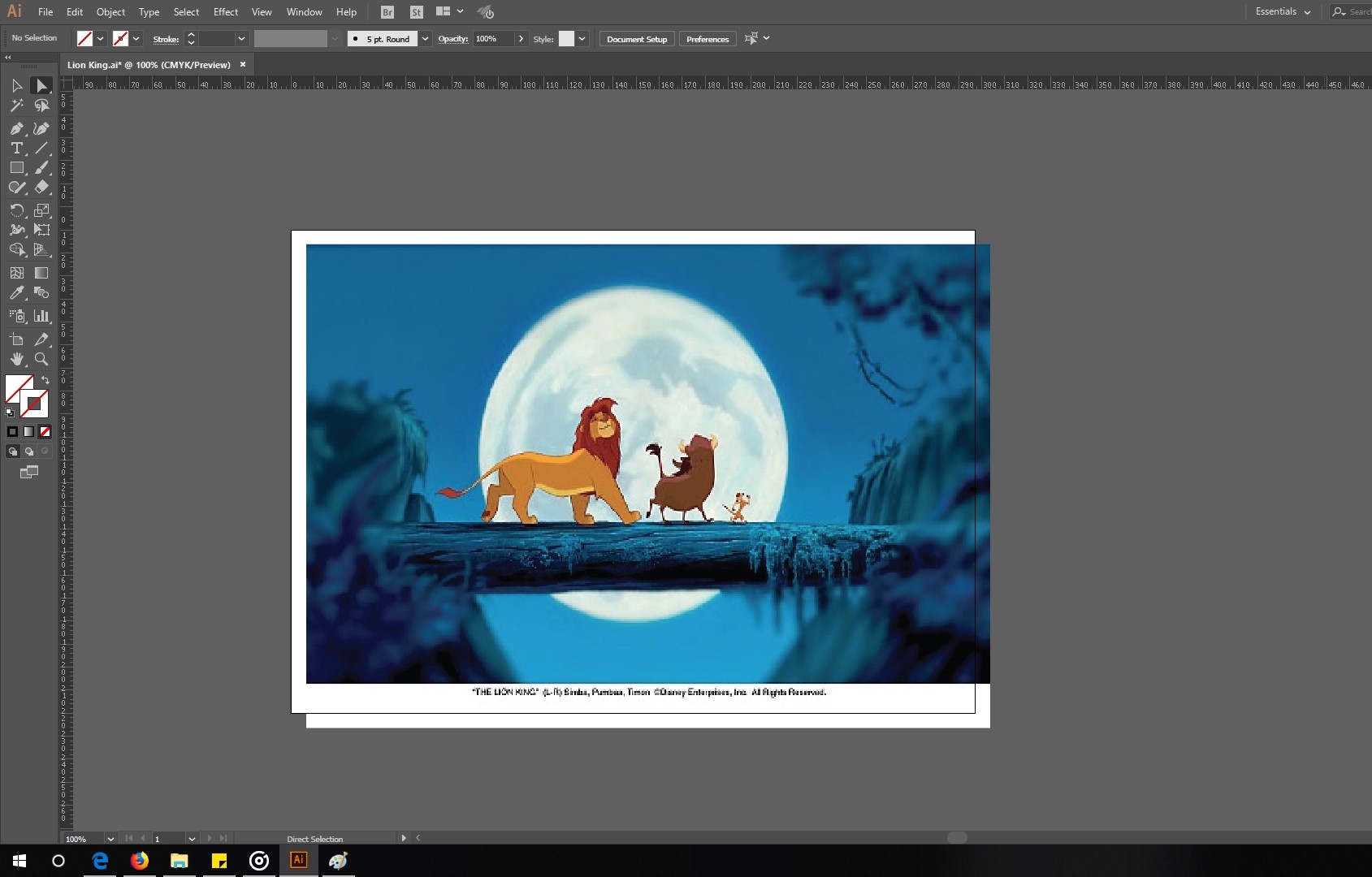This screenshot has height=877, width=1372.
Task: Choose the Lasso tool
Action: 41,106
